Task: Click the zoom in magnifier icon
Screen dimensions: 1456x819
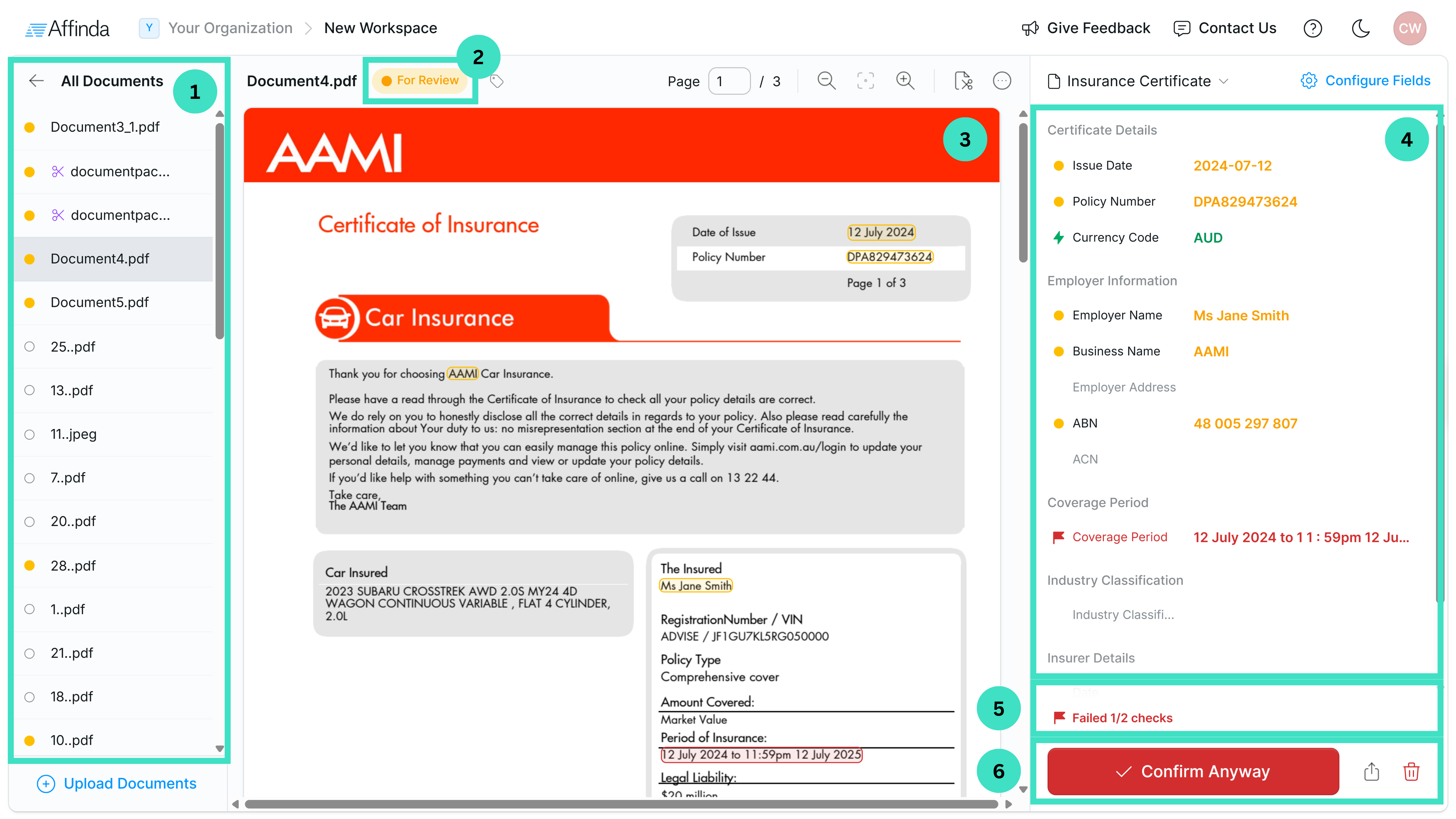Action: coord(905,81)
